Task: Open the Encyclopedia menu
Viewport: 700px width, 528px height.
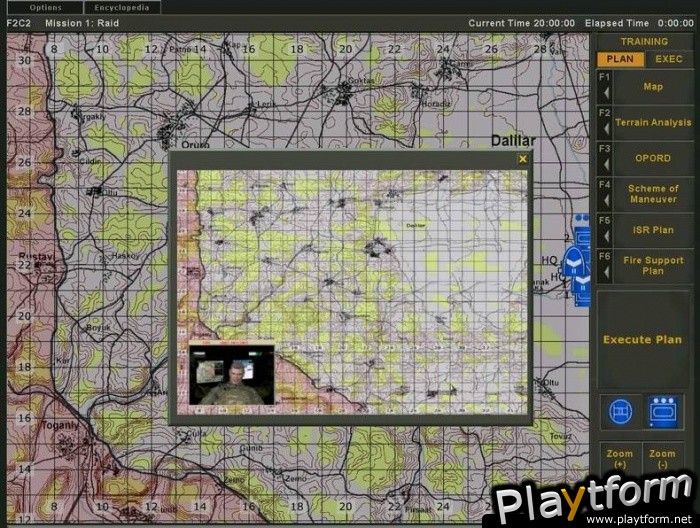Action: [x=121, y=8]
